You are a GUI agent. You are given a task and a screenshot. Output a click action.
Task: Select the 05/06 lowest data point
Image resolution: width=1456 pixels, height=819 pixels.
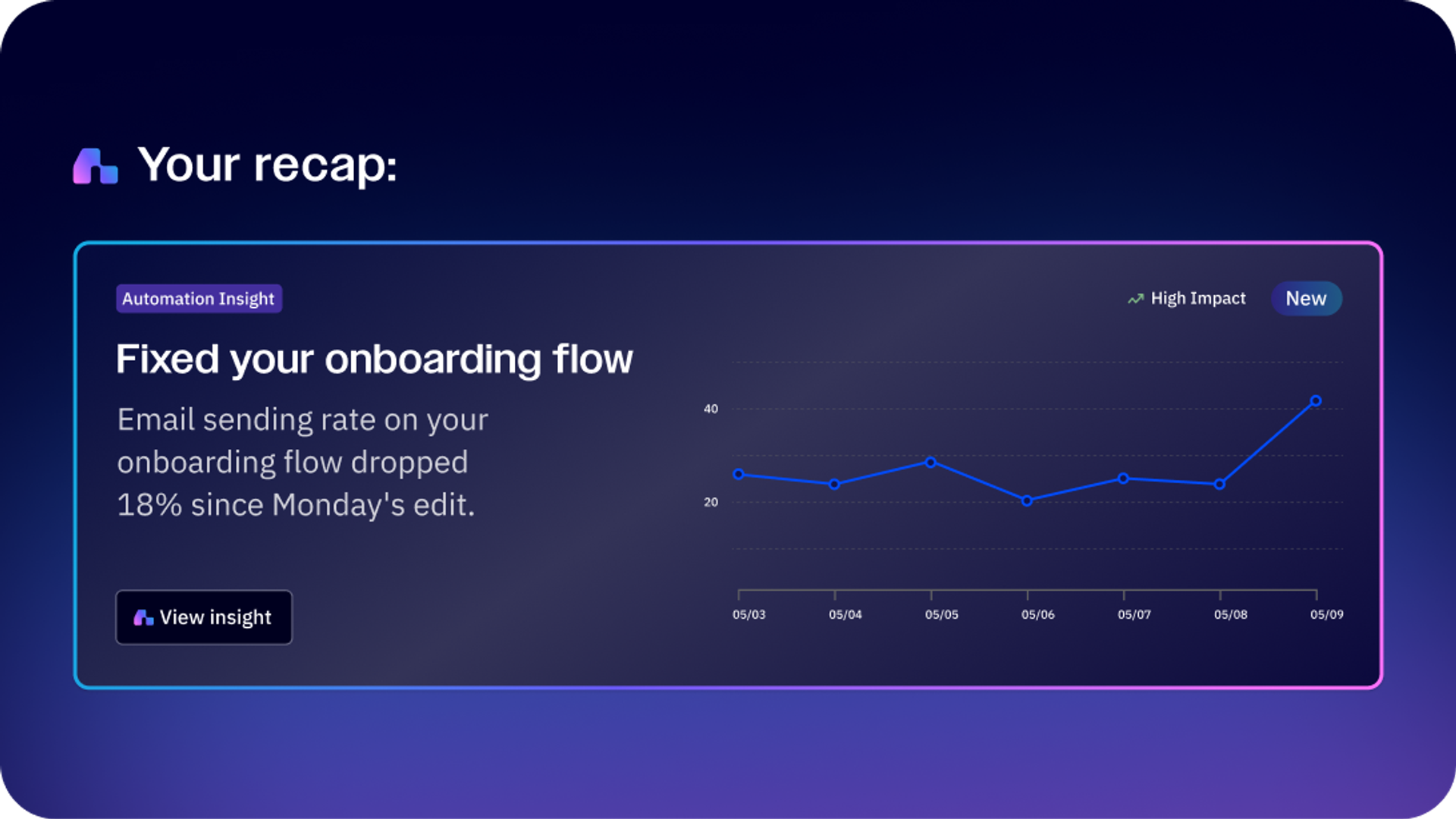point(1027,500)
